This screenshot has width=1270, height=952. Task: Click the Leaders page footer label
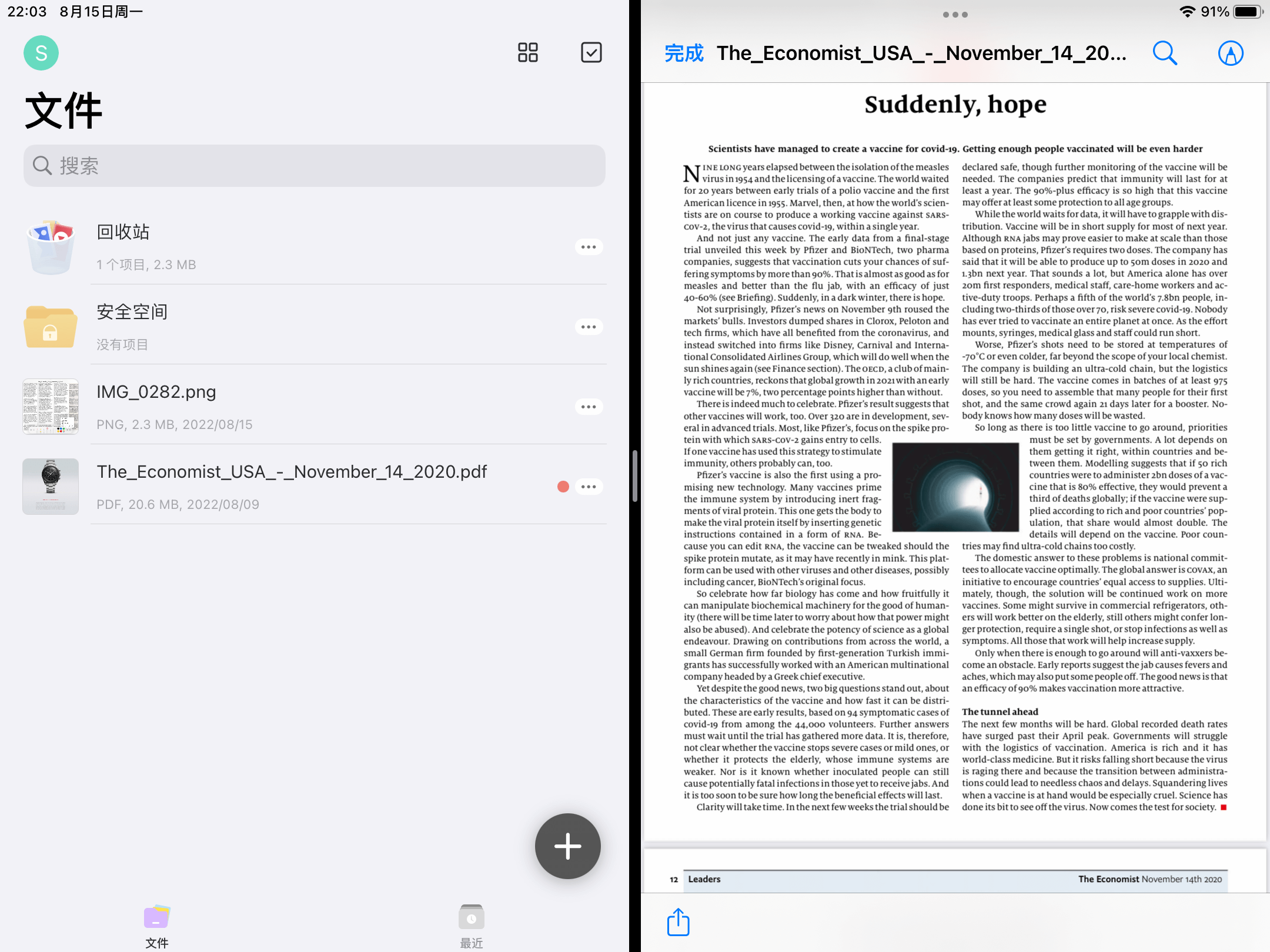tap(704, 879)
